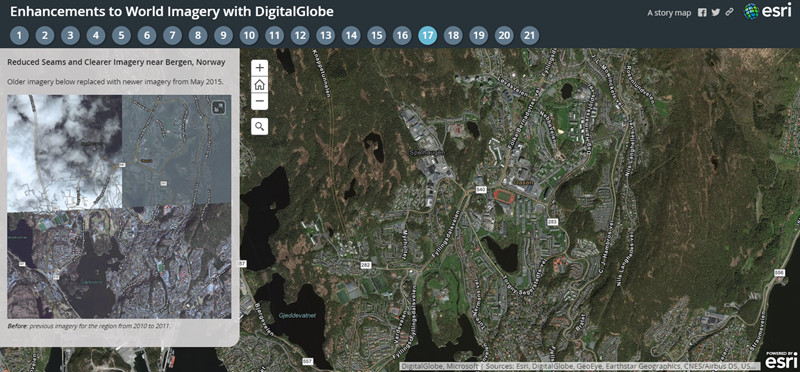
Task: Click the story map title heading
Action: tap(172, 12)
